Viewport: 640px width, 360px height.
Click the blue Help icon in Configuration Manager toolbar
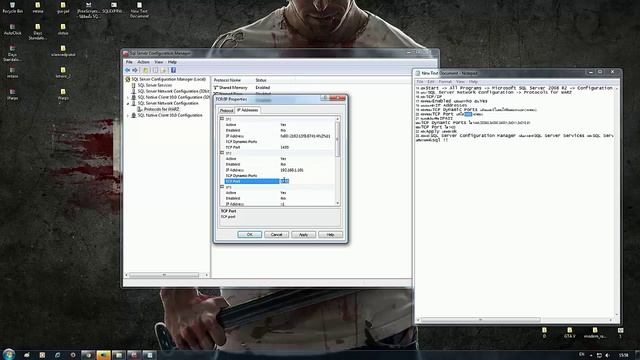173,70
